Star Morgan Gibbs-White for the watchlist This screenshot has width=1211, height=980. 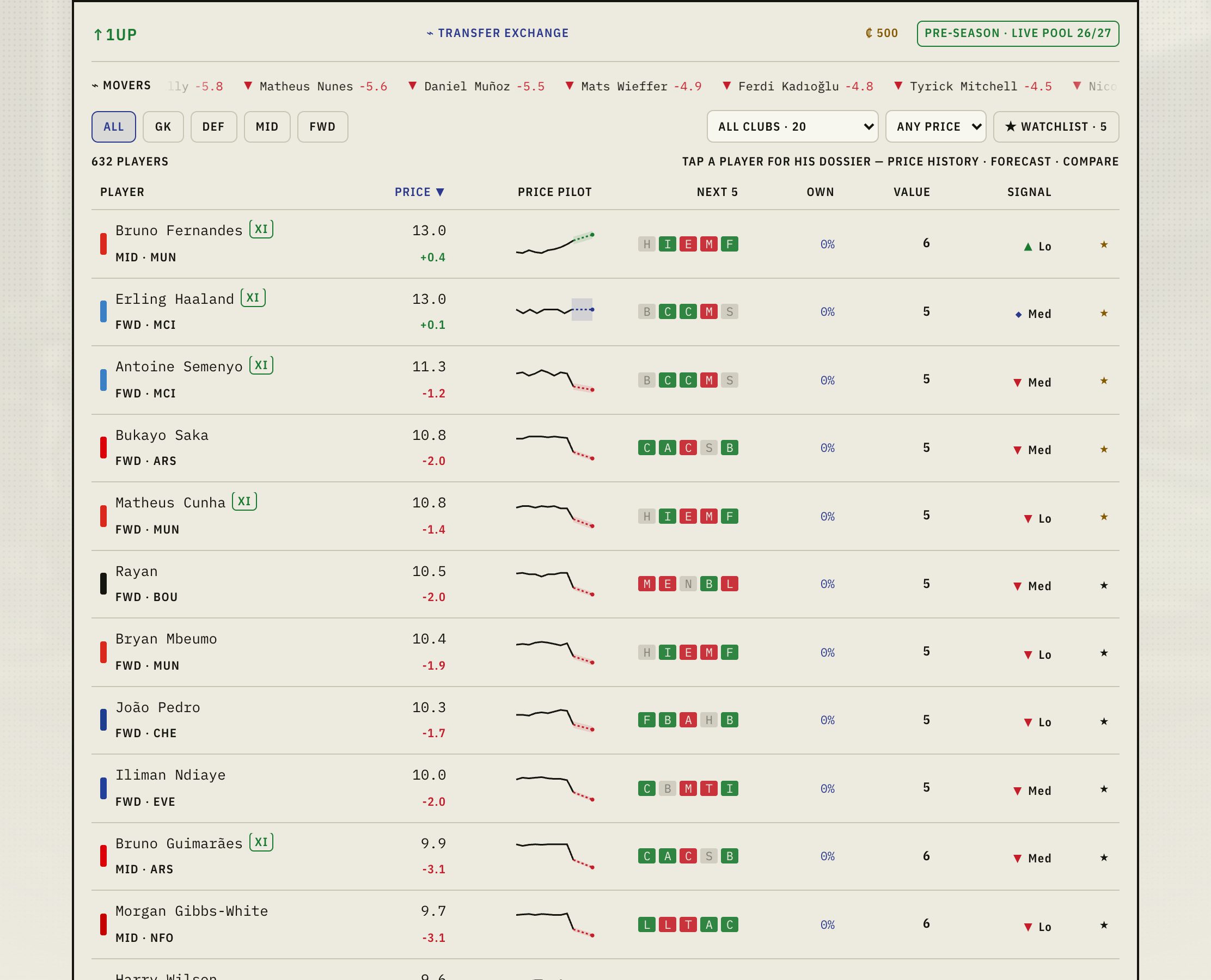1104,924
